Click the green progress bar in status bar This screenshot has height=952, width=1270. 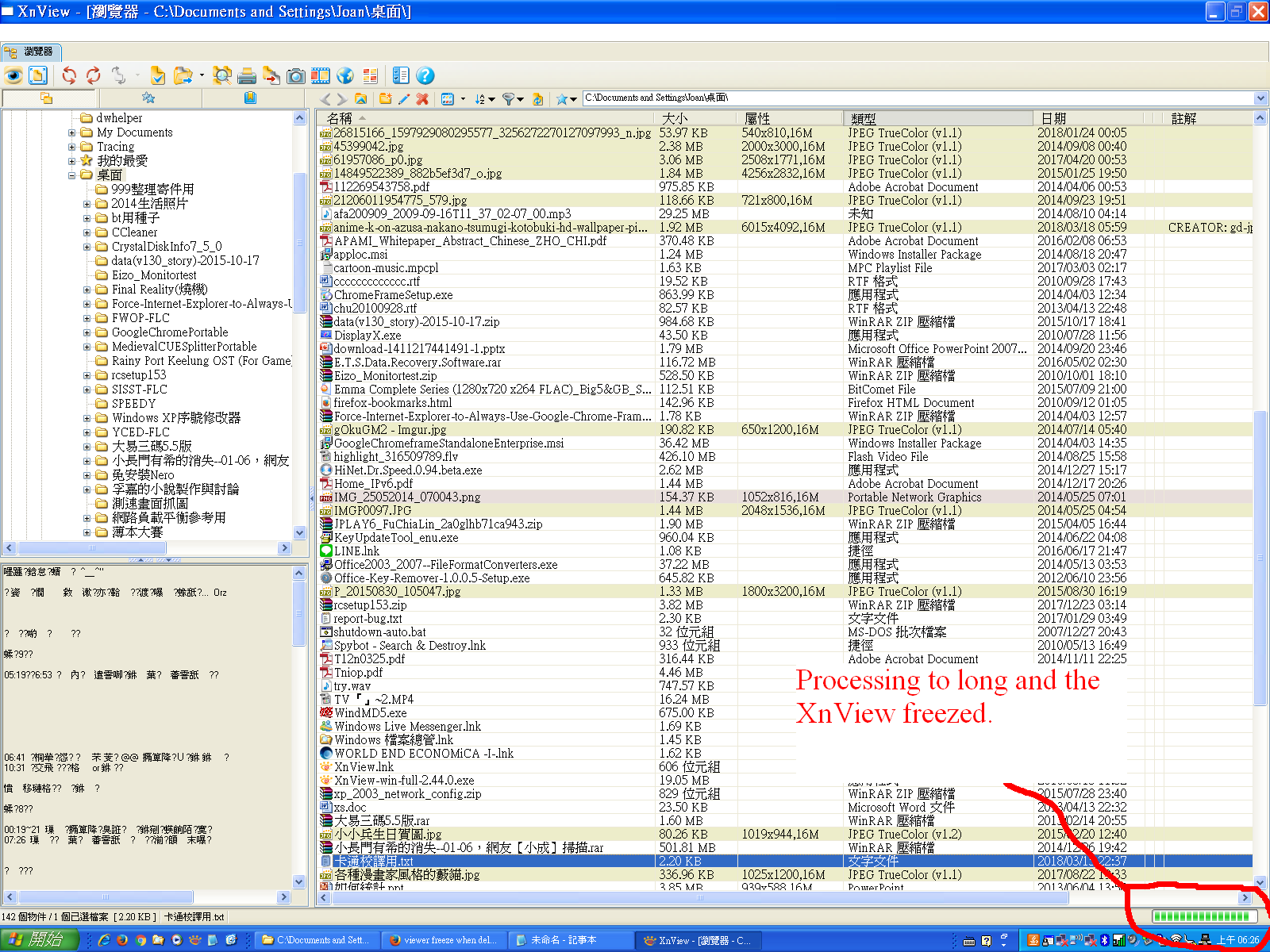(x=1203, y=916)
